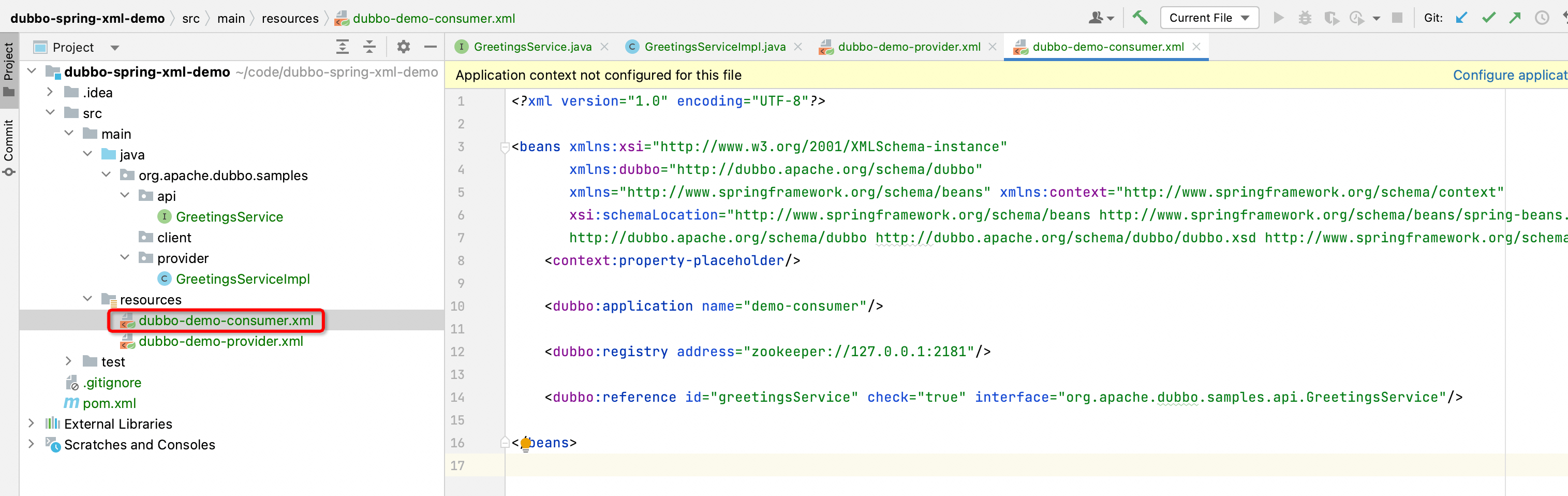Collapse the main folder

pyautogui.click(x=69, y=134)
